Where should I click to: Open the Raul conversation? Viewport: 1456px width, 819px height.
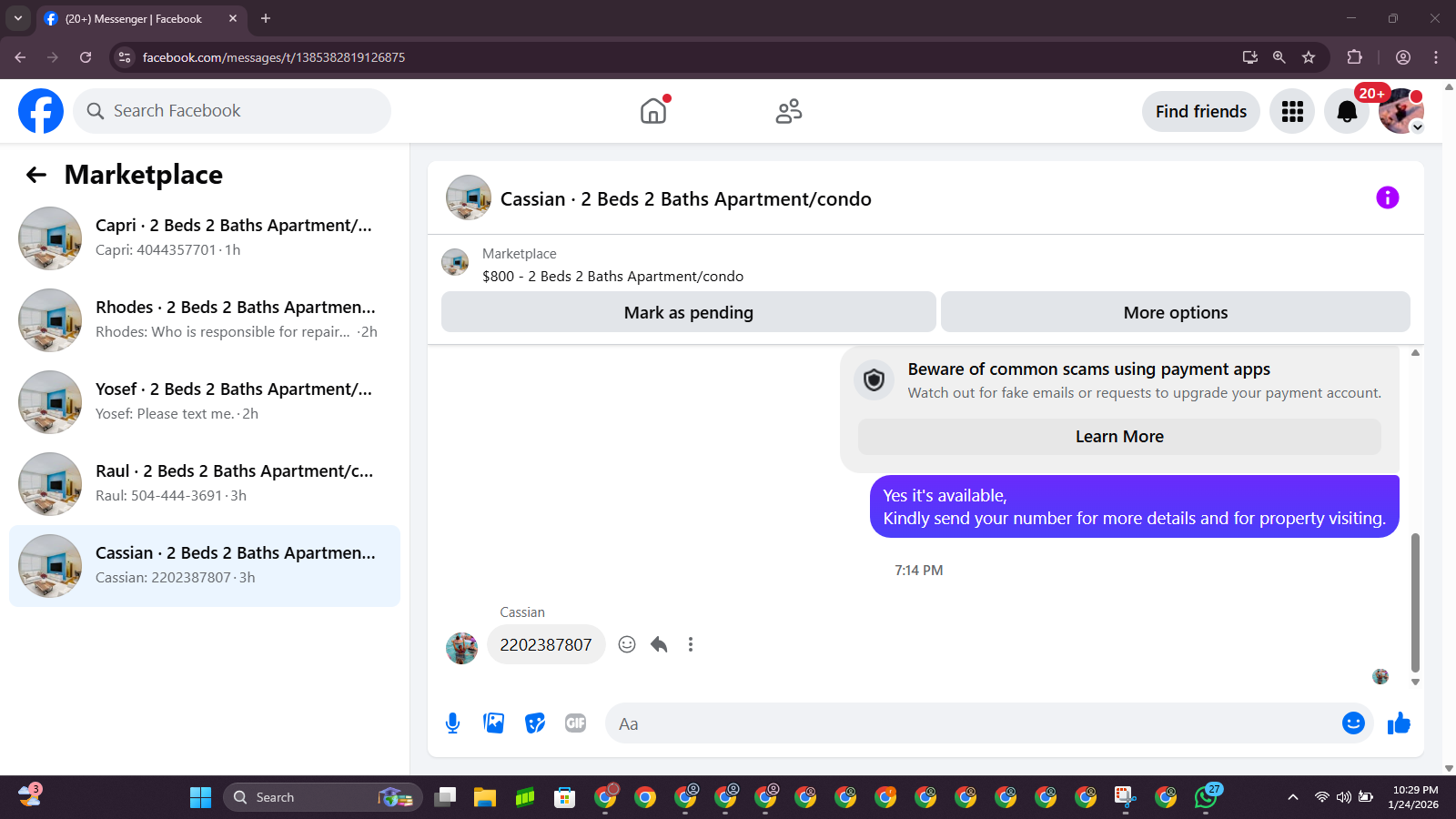[205, 484]
